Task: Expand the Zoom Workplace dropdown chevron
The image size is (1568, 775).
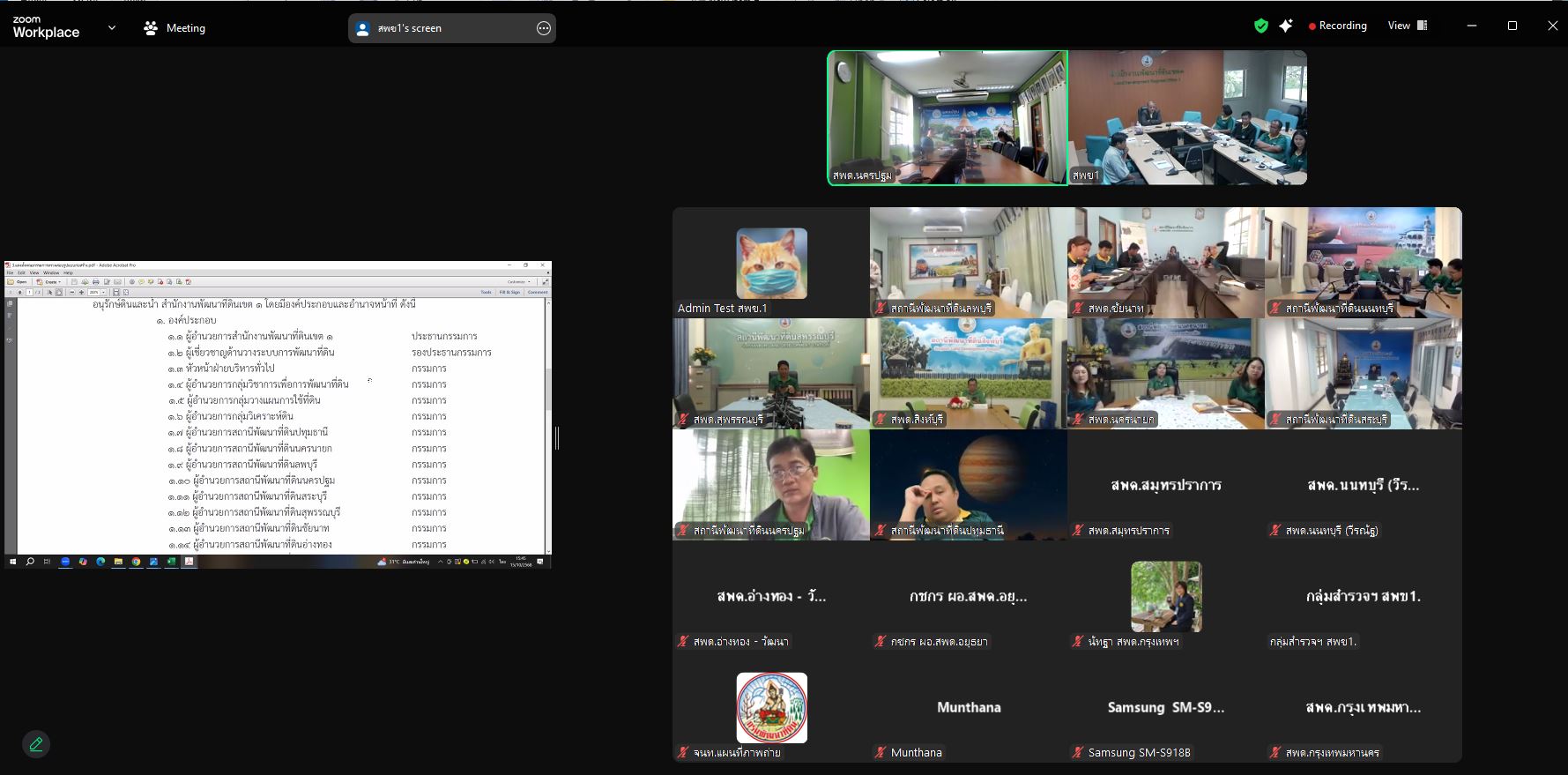Action: [x=112, y=28]
